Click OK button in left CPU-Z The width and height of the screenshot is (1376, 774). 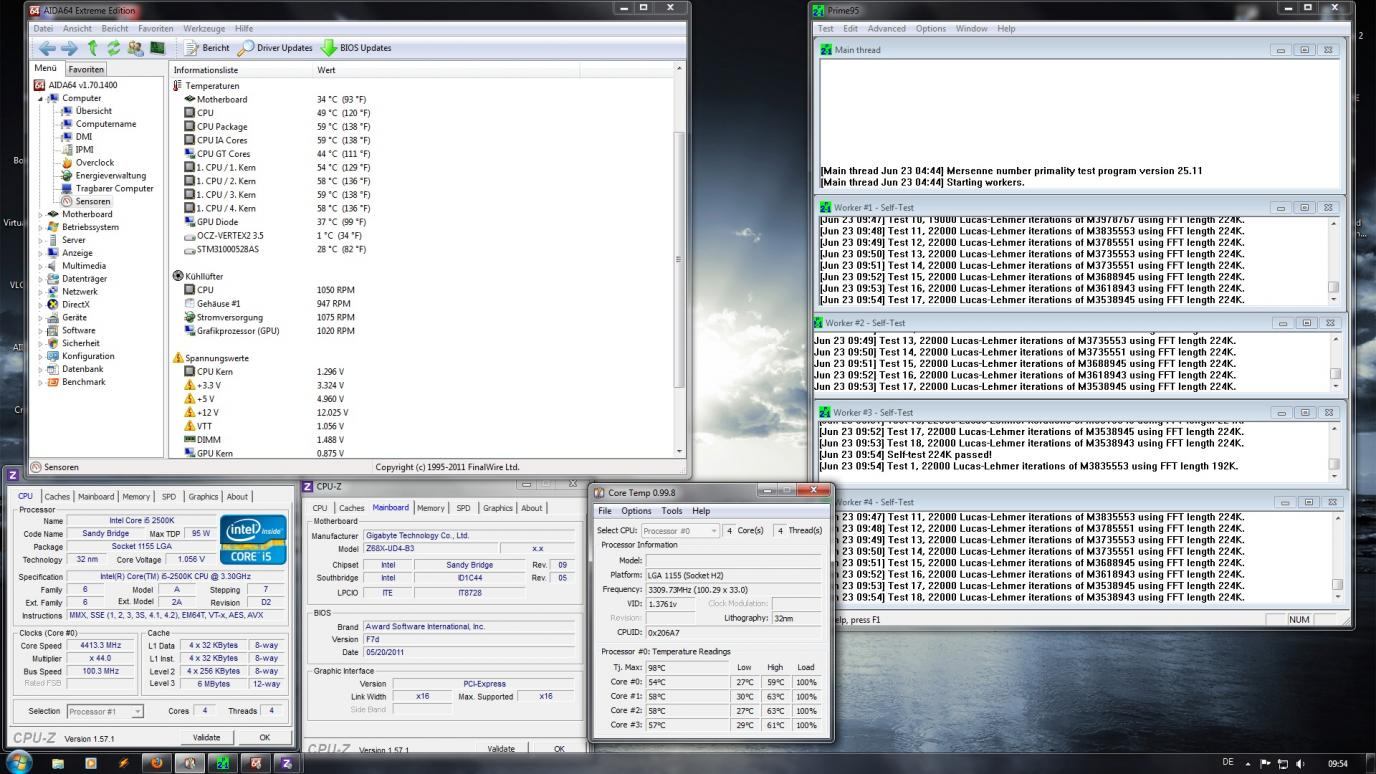point(265,737)
